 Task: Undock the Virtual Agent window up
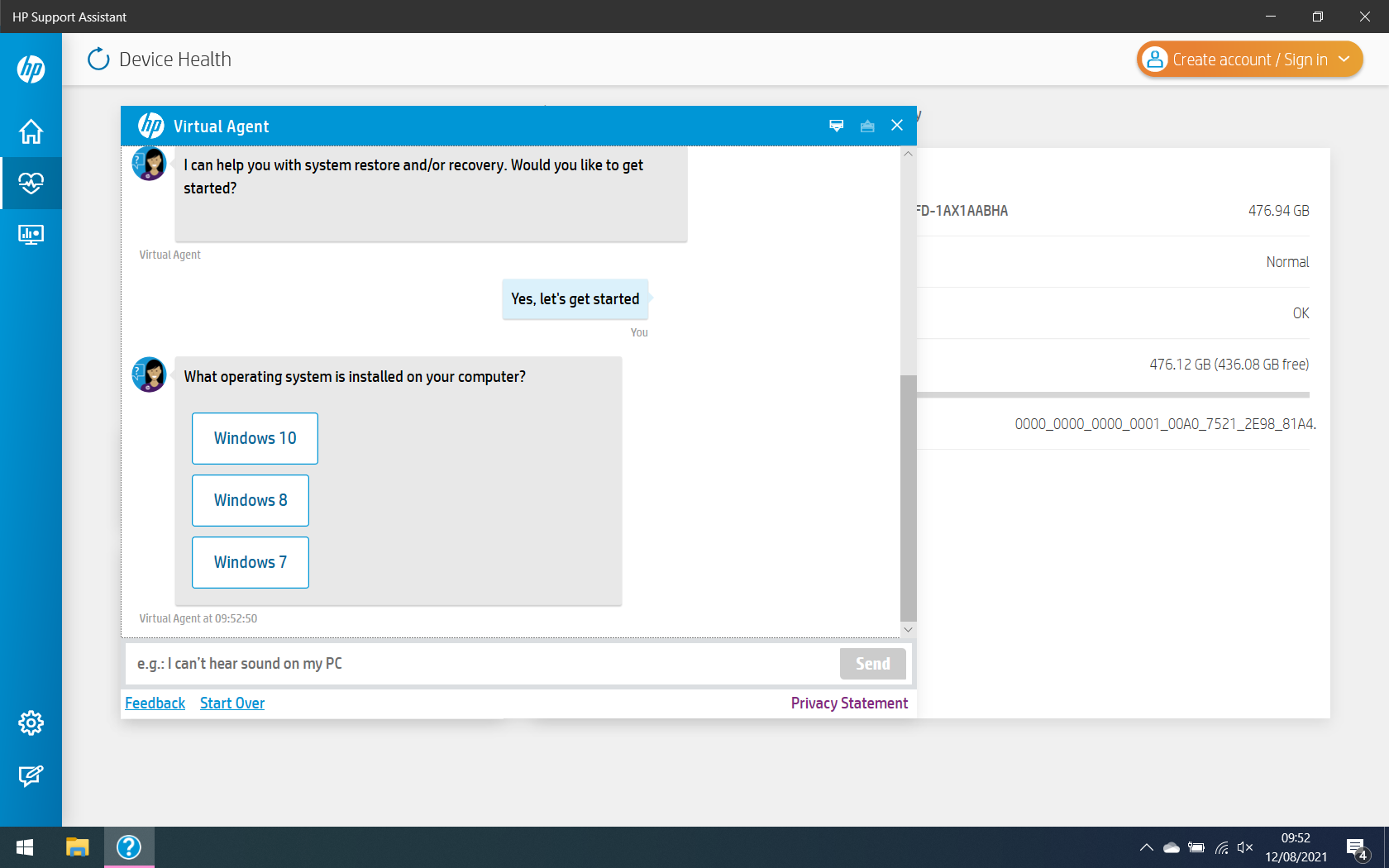point(867,126)
